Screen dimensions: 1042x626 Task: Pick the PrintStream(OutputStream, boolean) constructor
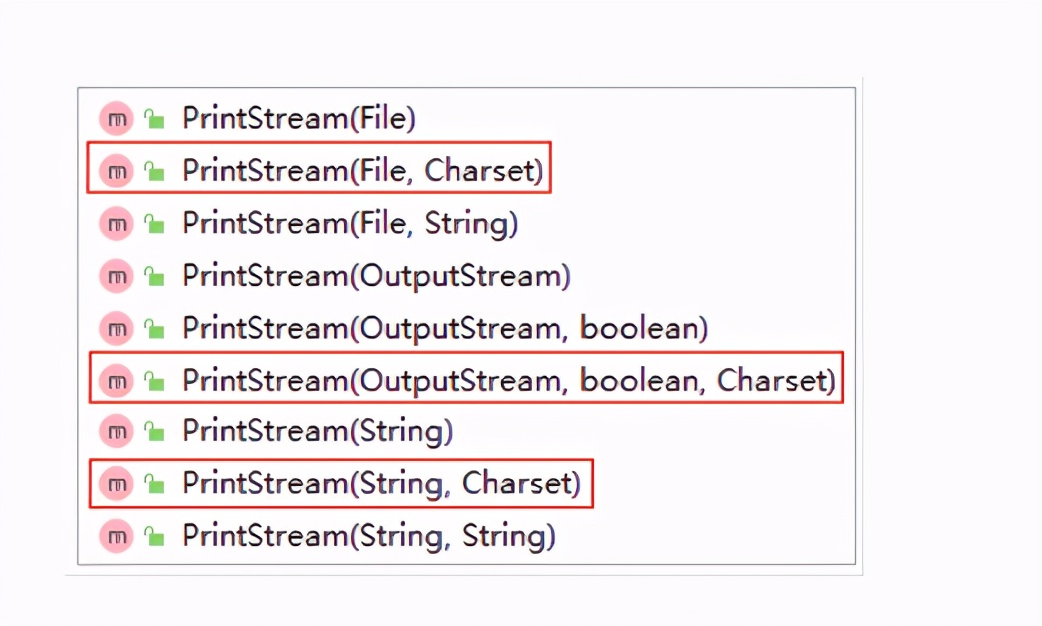click(x=444, y=328)
